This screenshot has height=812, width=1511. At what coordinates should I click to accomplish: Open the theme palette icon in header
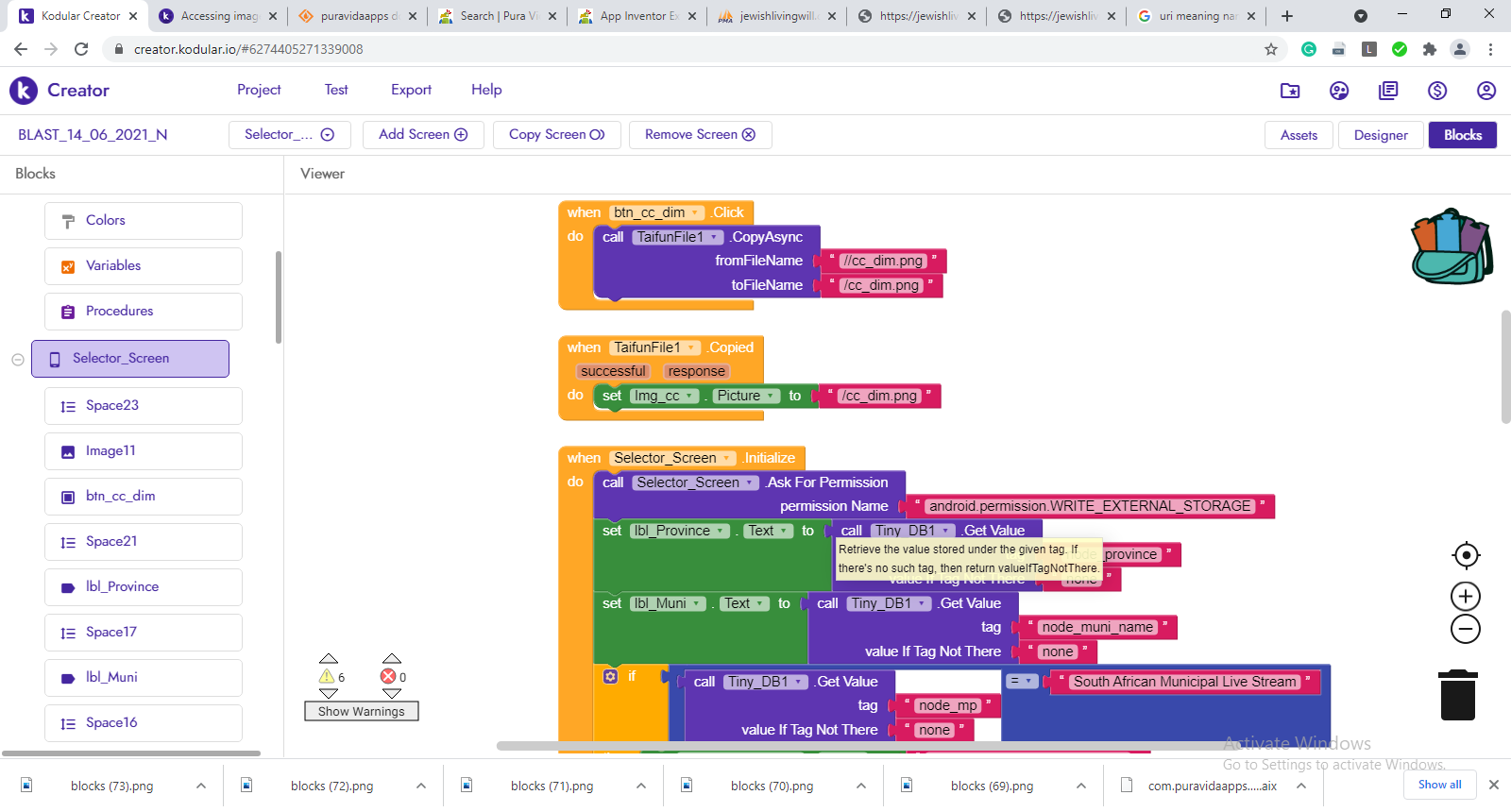pos(1339,91)
